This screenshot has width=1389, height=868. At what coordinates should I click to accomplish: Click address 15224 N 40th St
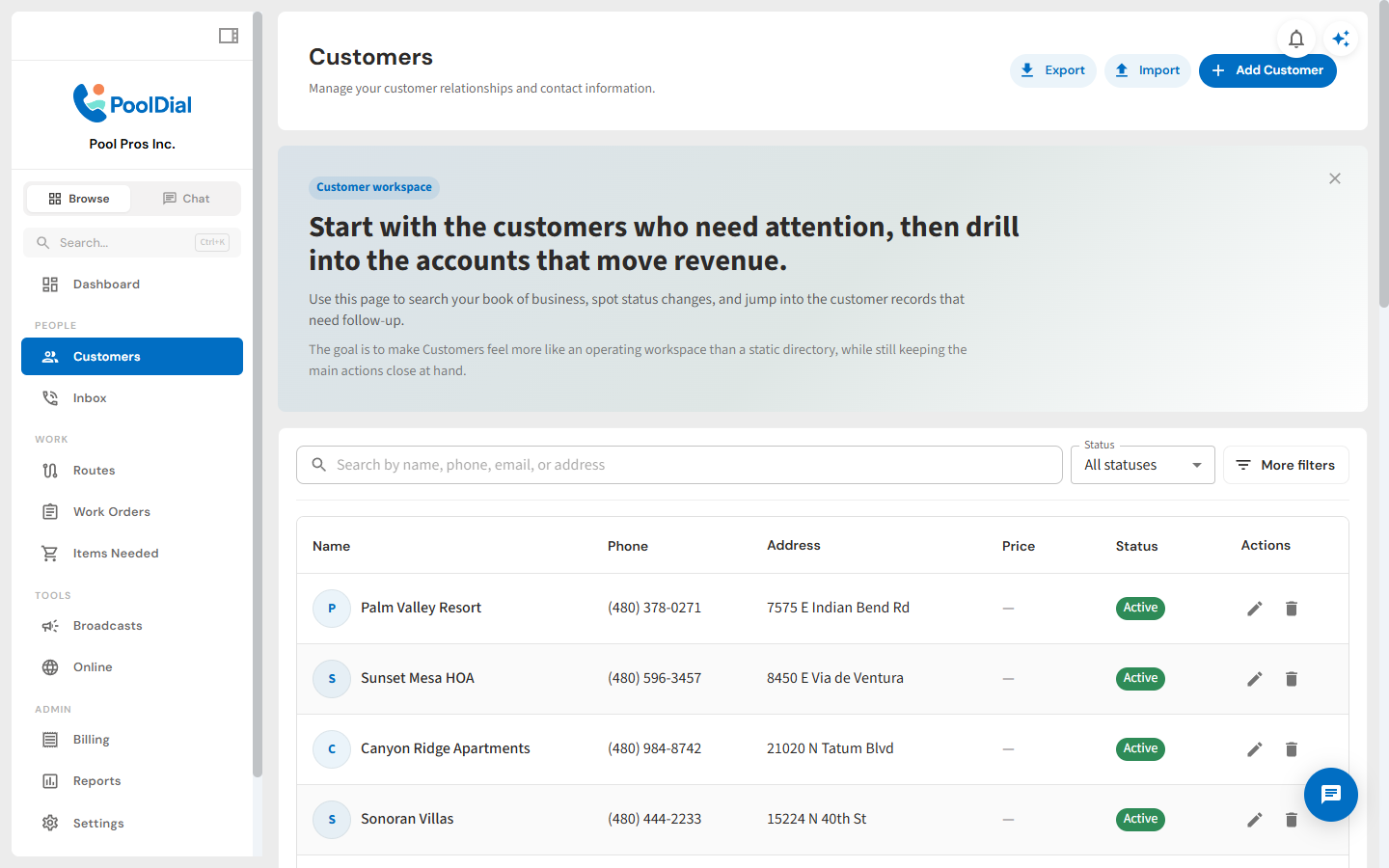click(x=817, y=819)
